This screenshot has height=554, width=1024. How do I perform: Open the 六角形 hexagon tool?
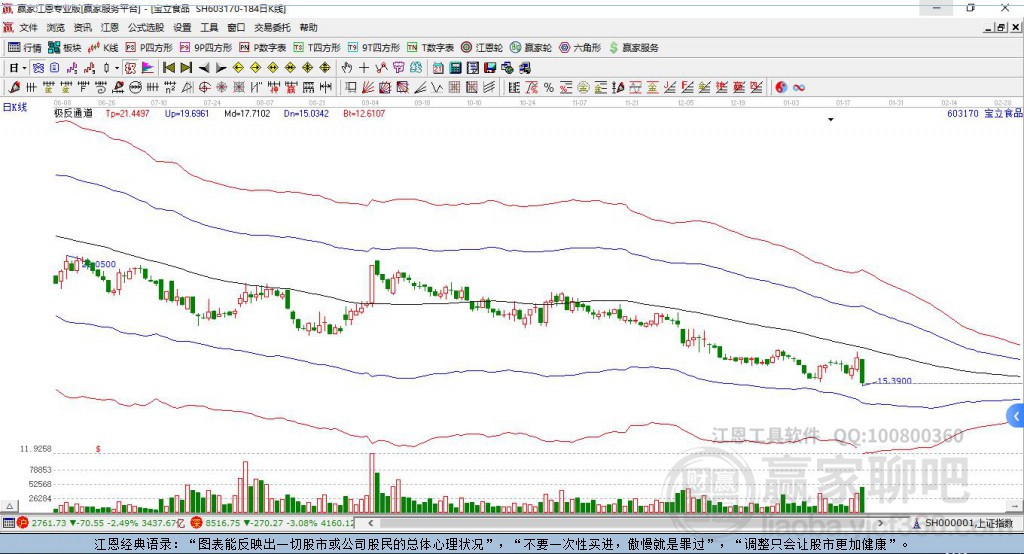click(580, 48)
